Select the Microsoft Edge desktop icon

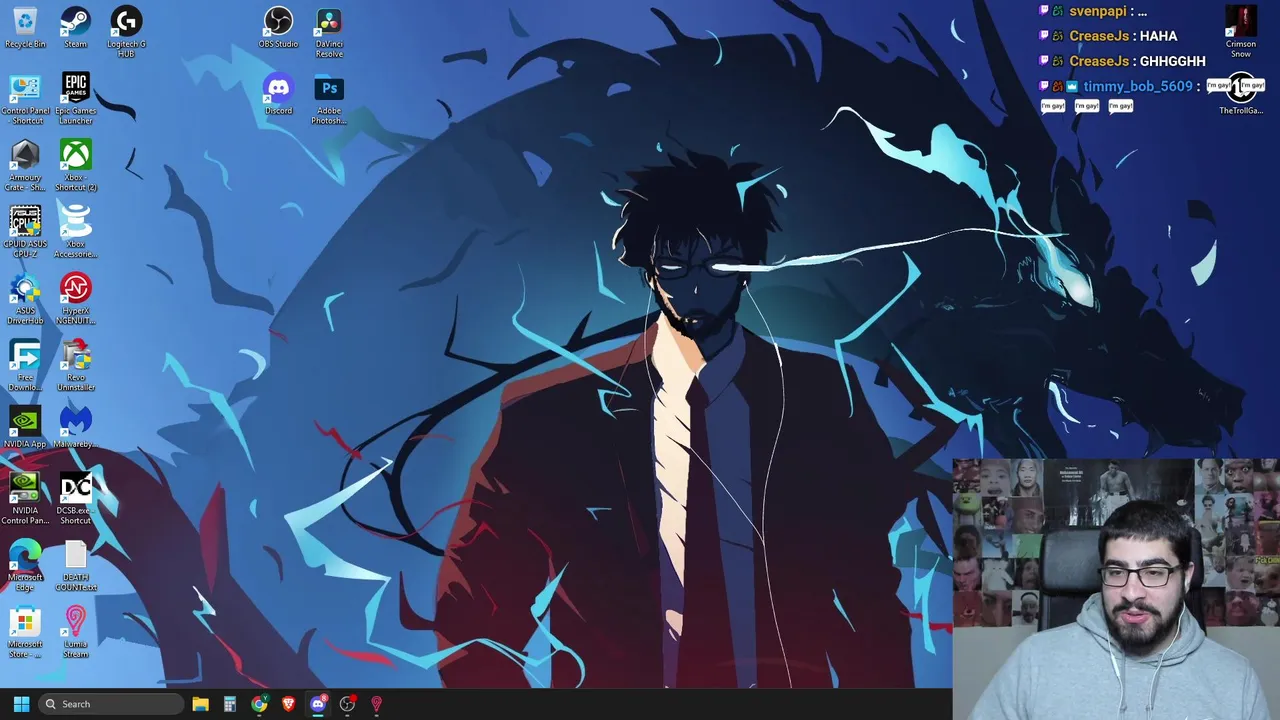pos(25,566)
